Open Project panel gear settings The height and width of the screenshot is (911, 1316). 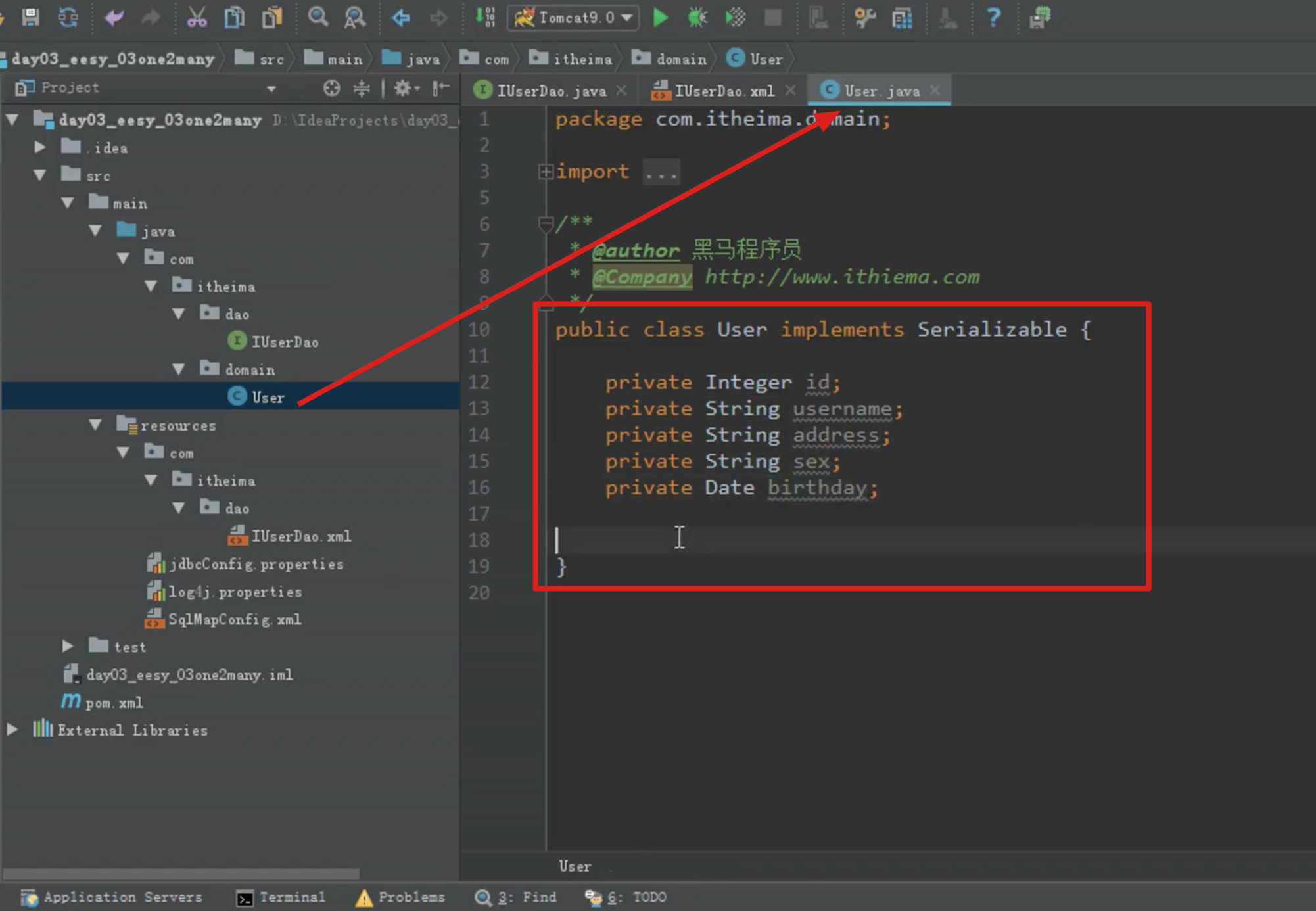click(x=406, y=87)
